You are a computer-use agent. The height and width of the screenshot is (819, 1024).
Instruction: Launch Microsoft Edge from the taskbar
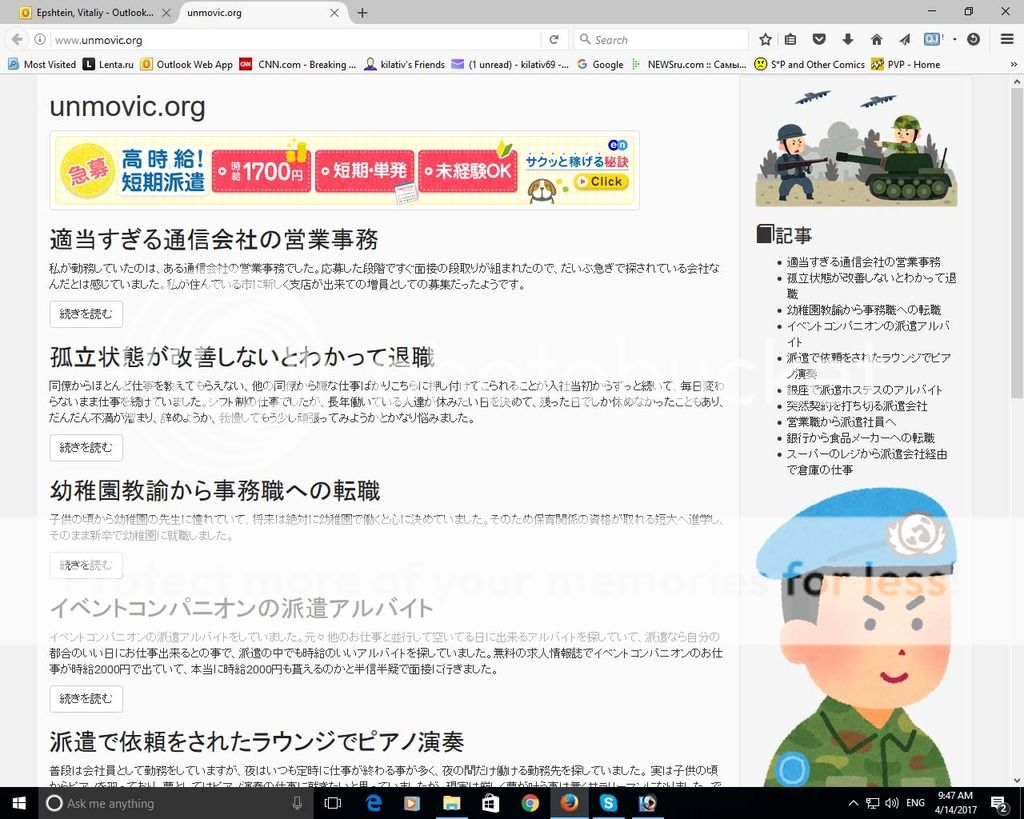pyautogui.click(x=374, y=803)
